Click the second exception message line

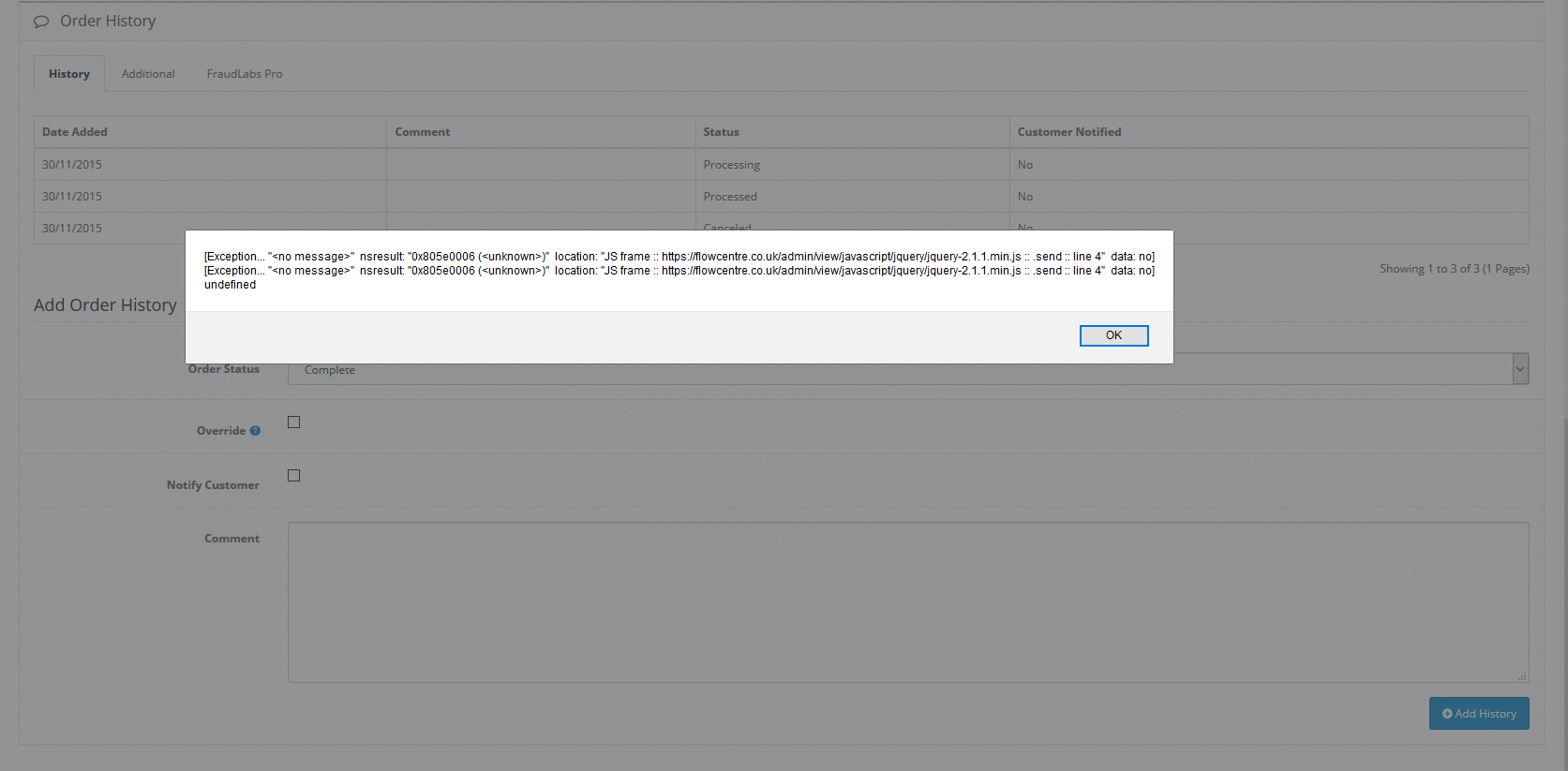click(x=679, y=271)
